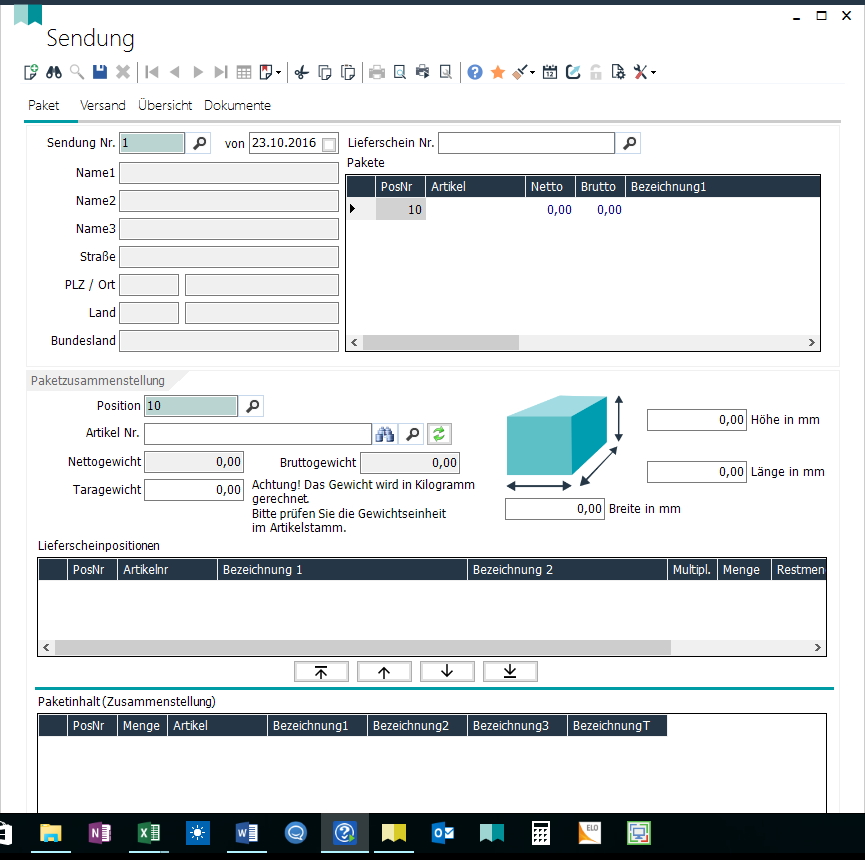Click the horizontal scrollbar of the Pakete table

(x=441, y=343)
